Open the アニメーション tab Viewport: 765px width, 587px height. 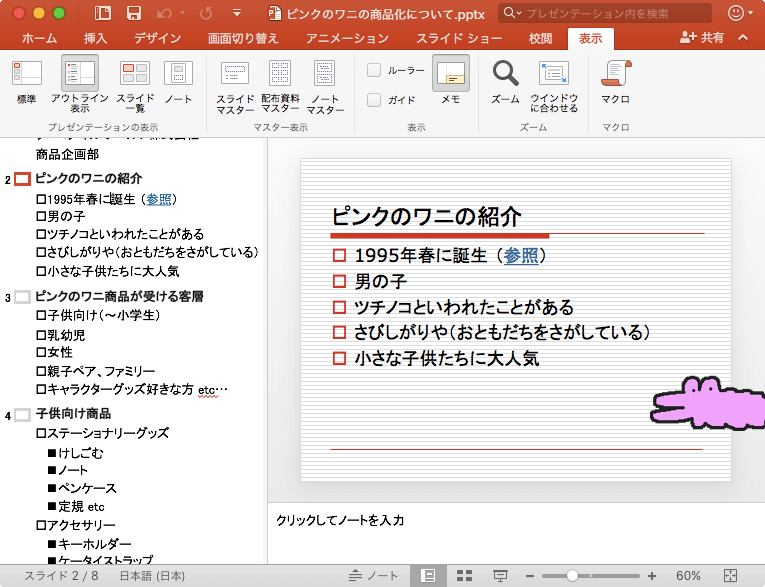point(347,38)
